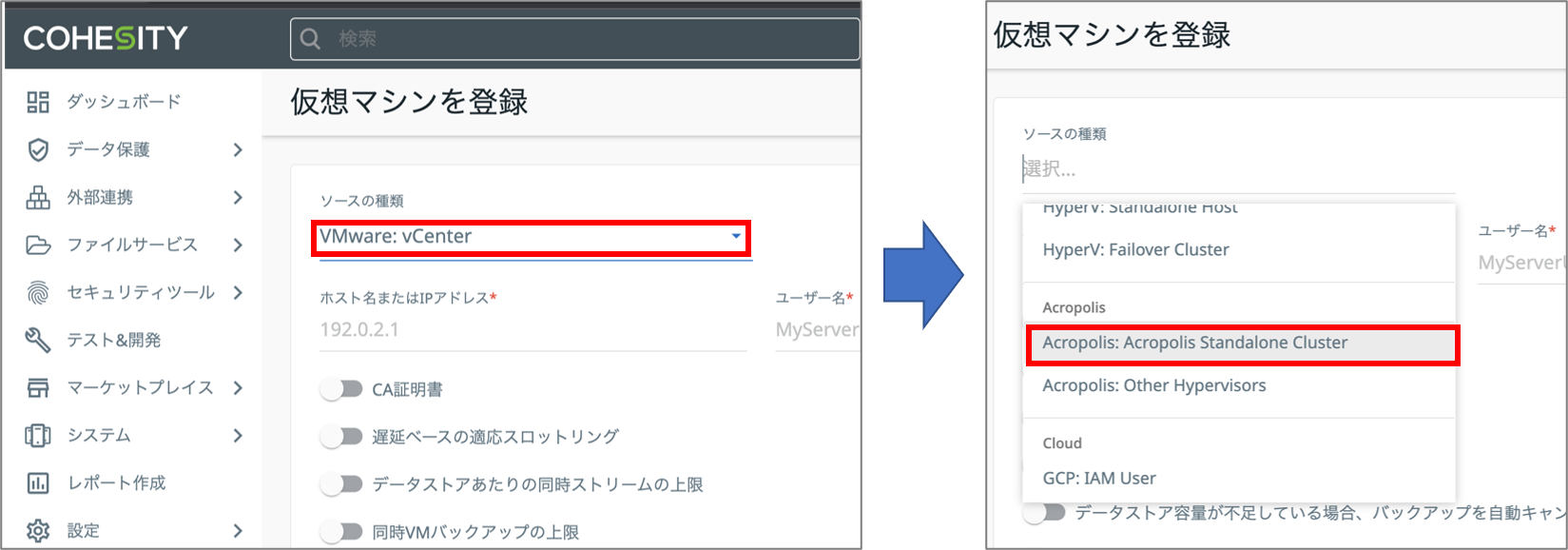
Task: Select GCP: IAM User option
Action: pos(1239,479)
